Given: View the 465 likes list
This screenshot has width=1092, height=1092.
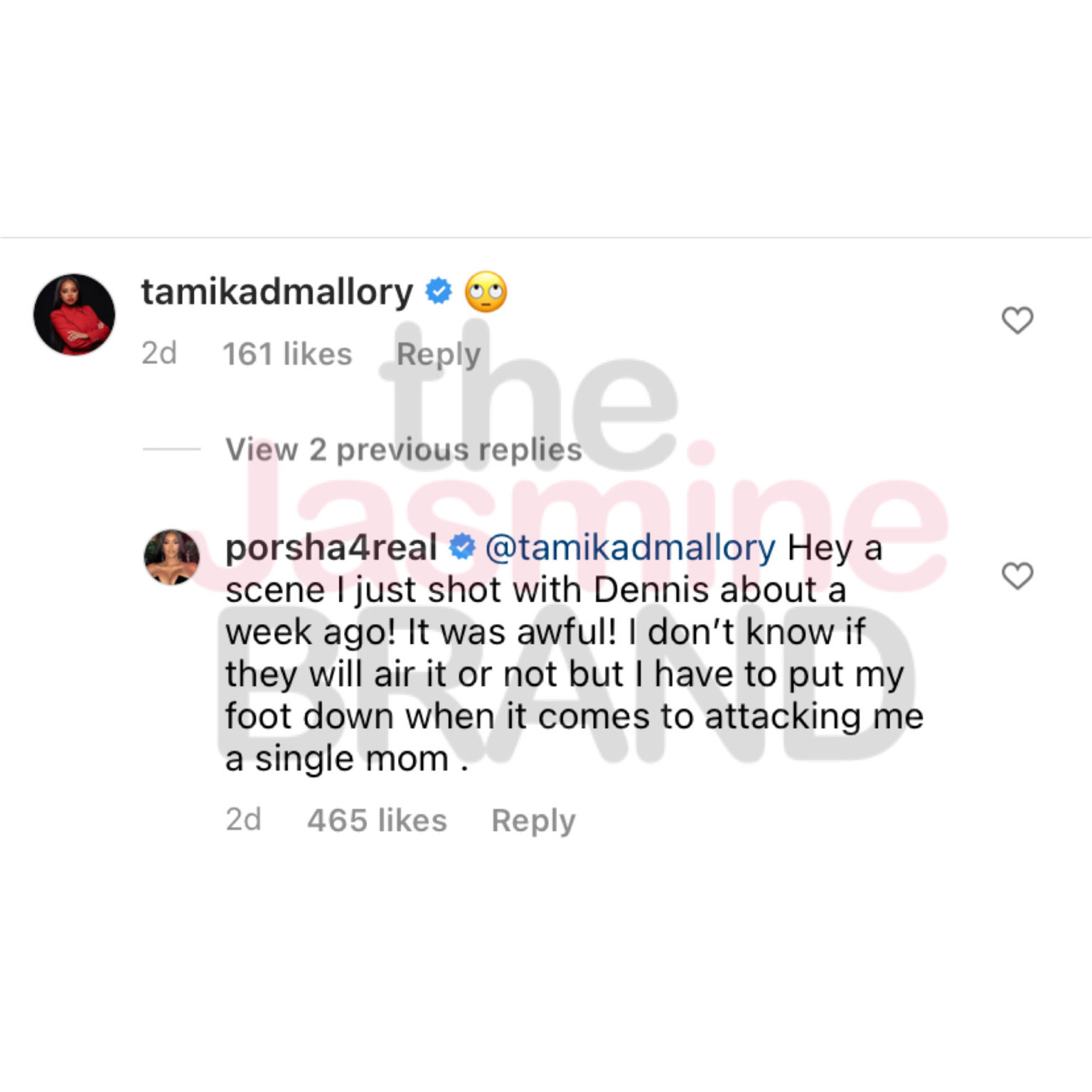Looking at the screenshot, I should point(377,820).
